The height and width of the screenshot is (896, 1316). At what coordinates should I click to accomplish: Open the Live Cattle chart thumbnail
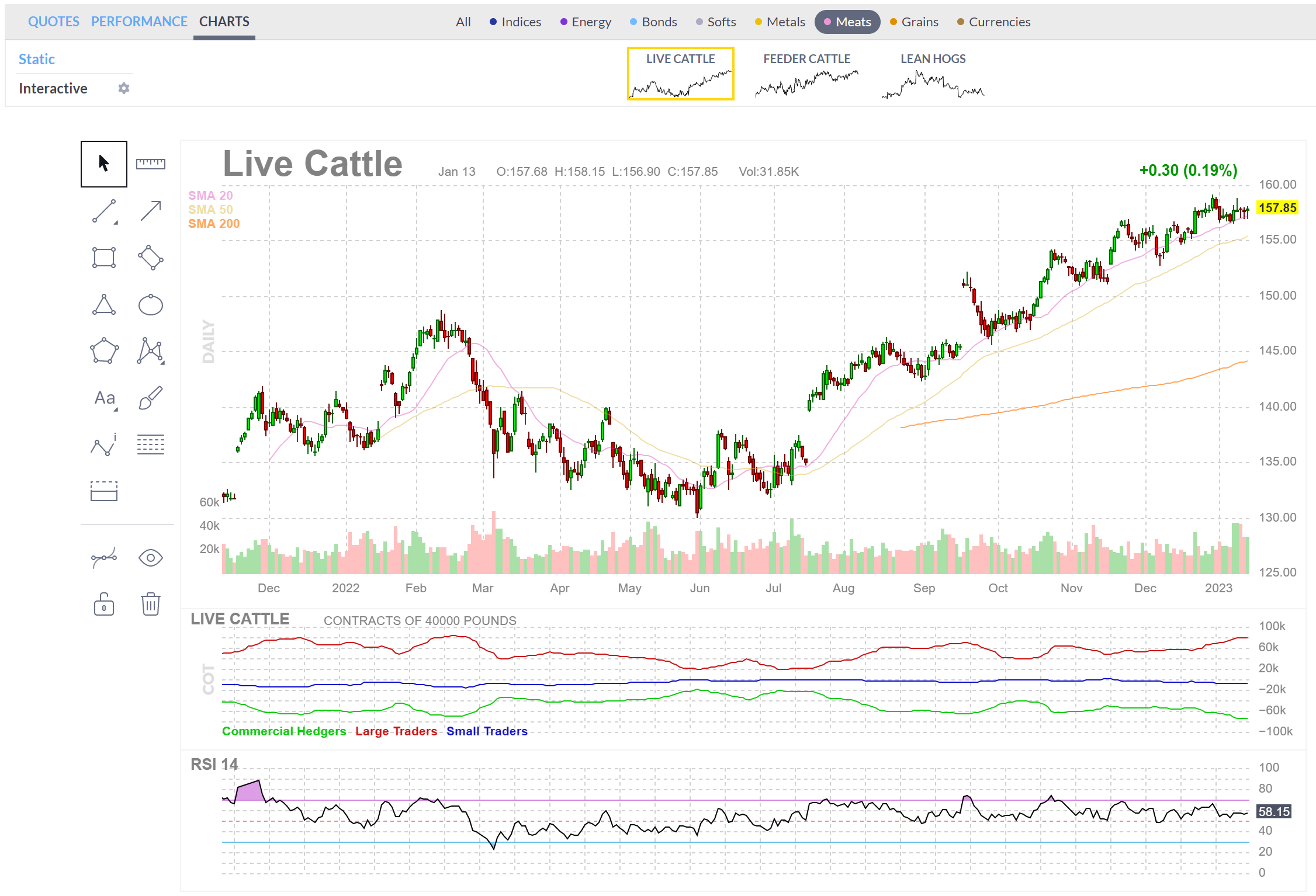tap(681, 74)
